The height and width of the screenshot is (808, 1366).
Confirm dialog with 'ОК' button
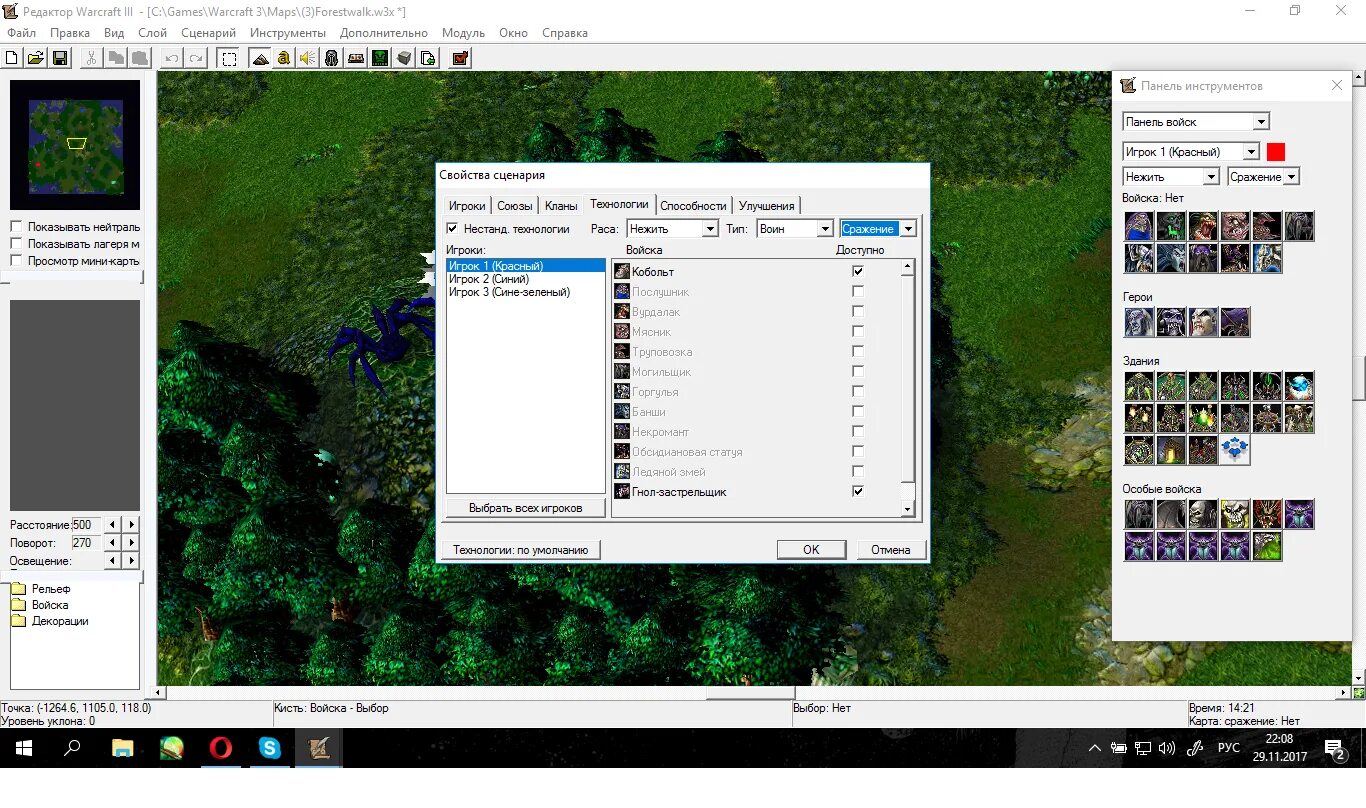(x=811, y=550)
